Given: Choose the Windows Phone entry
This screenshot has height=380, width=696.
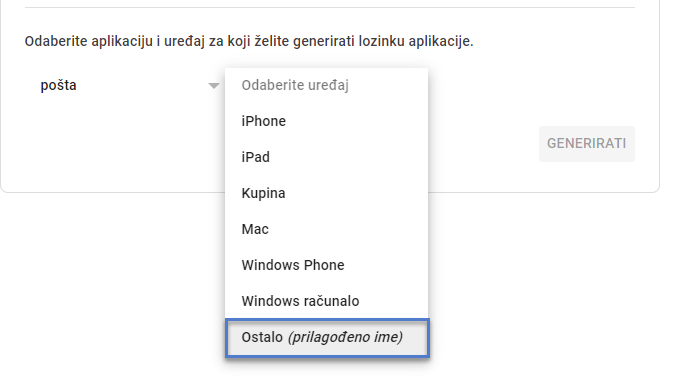Looking at the screenshot, I should [327, 265].
